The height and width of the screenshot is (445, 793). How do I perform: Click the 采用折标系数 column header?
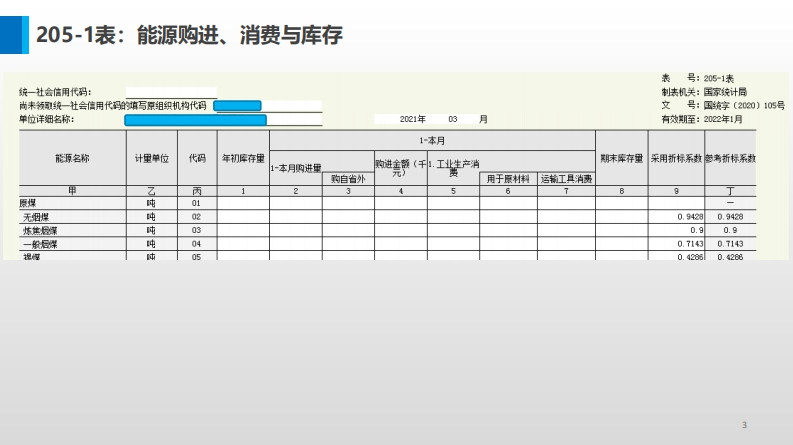675,158
